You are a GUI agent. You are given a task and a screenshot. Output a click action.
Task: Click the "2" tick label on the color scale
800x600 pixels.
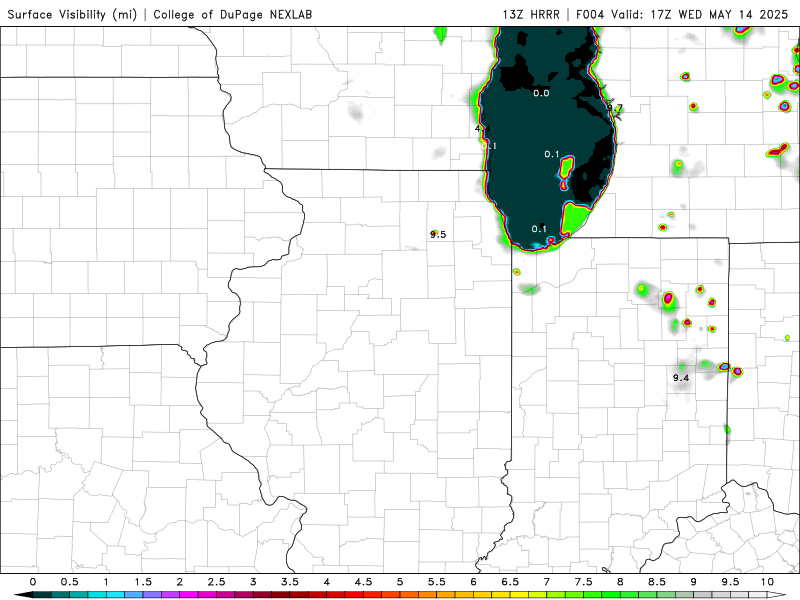click(180, 582)
